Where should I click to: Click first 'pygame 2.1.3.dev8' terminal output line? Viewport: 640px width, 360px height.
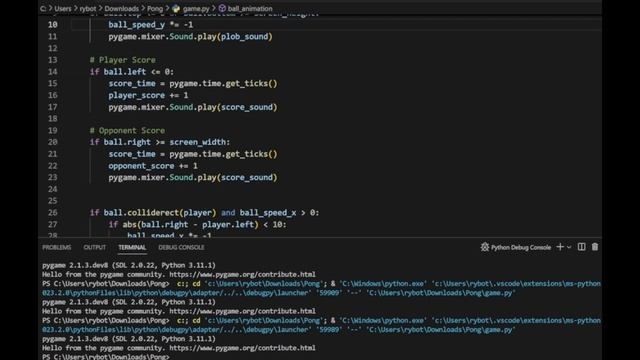(x=129, y=265)
